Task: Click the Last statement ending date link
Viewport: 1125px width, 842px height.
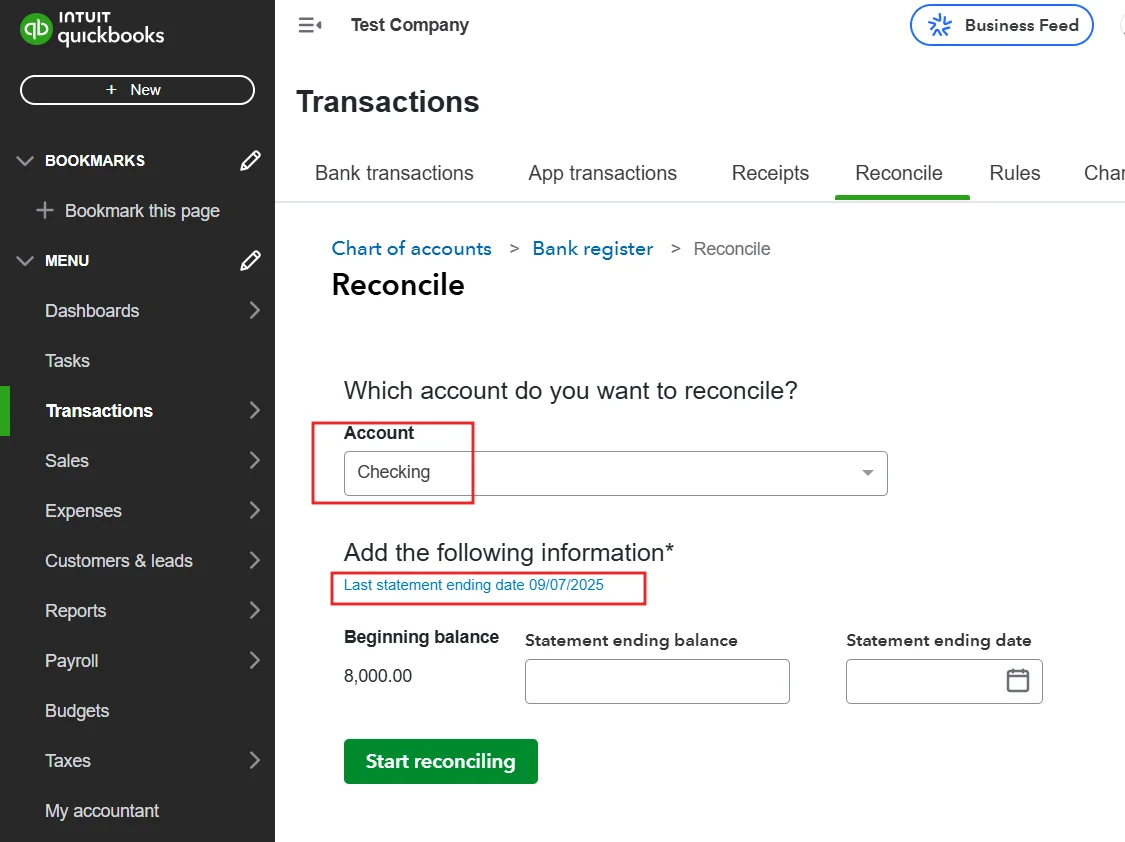Action: [x=473, y=585]
